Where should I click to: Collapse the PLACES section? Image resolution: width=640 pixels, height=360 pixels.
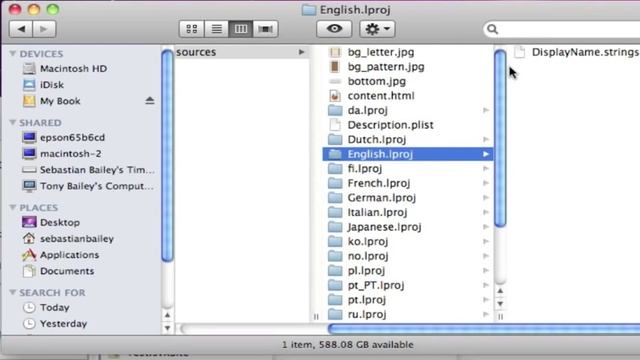(13, 207)
